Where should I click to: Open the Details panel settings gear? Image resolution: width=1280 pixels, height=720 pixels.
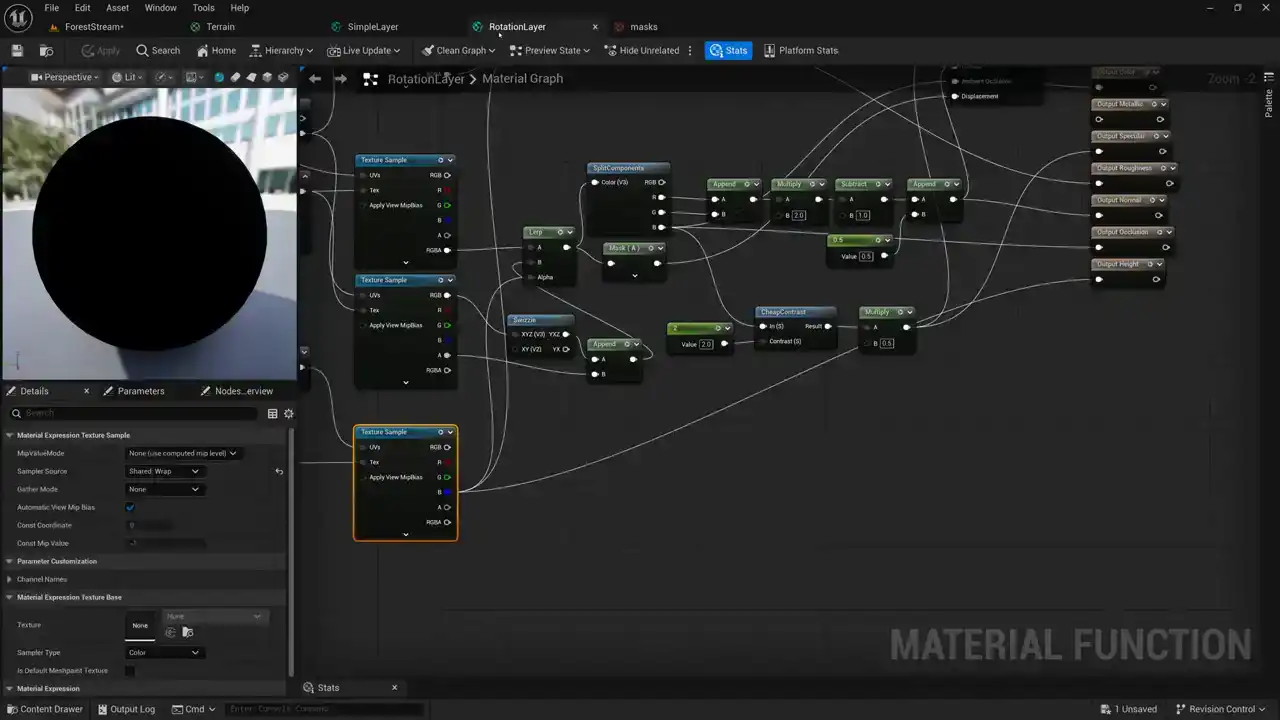[289, 414]
